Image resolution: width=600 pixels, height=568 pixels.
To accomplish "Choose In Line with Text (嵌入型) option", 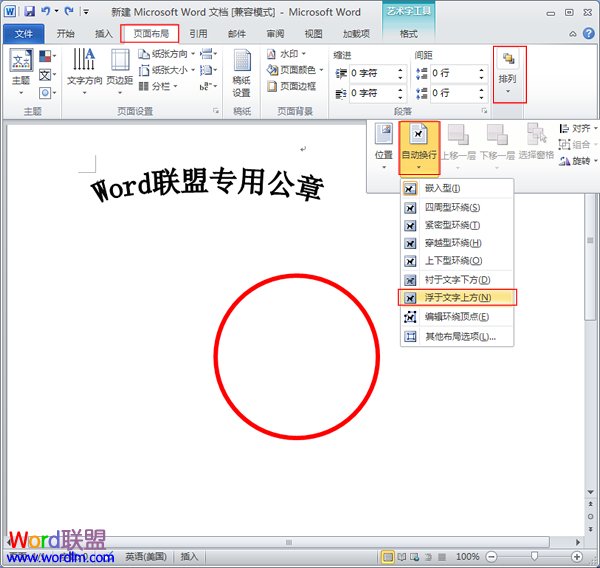I will (457, 188).
